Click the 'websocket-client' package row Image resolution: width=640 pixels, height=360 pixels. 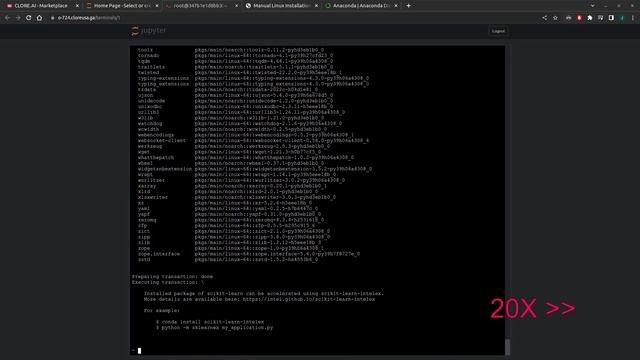point(253,140)
